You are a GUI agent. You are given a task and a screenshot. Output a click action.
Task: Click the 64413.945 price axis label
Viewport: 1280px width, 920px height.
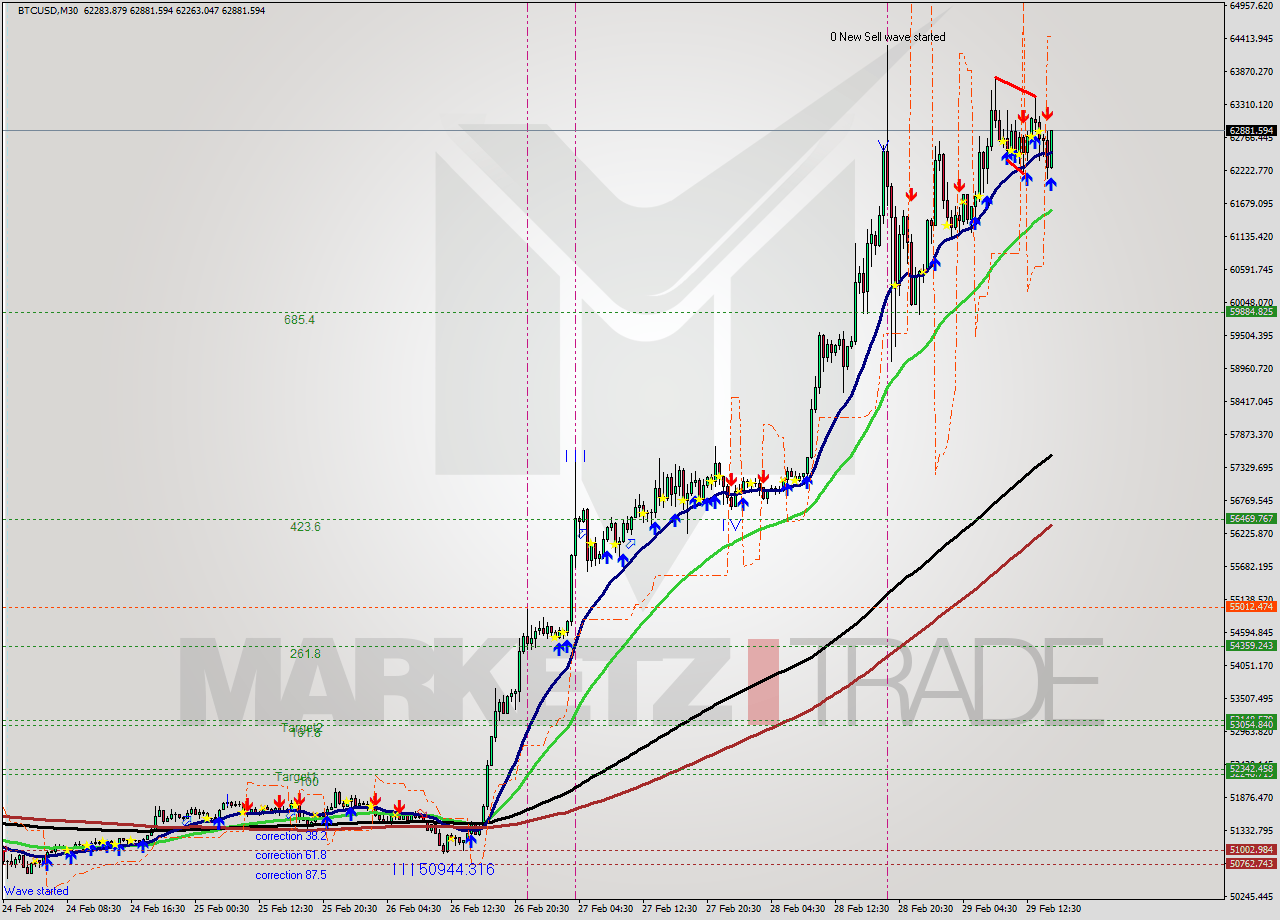[1251, 39]
